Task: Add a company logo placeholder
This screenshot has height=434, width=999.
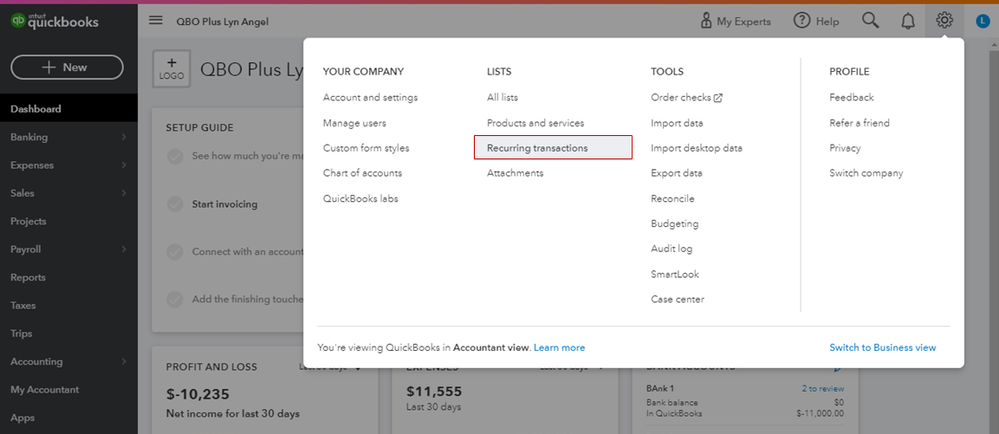Action: coord(171,69)
